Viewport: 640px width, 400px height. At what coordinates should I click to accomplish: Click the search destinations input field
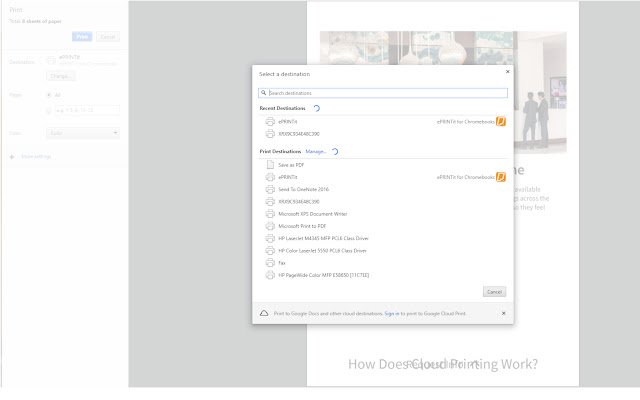click(383, 93)
